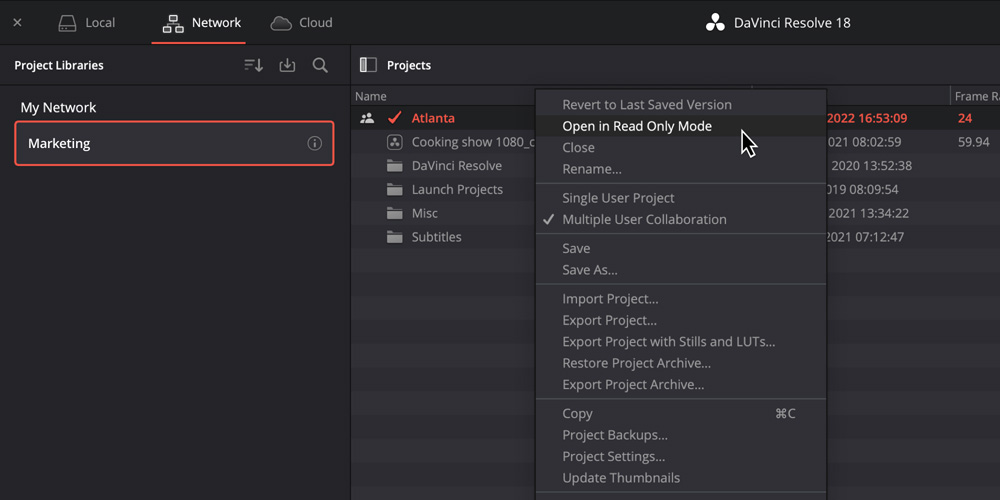This screenshot has width=1000, height=500.
Task: Click the sort project libraries icon
Action: point(253,65)
